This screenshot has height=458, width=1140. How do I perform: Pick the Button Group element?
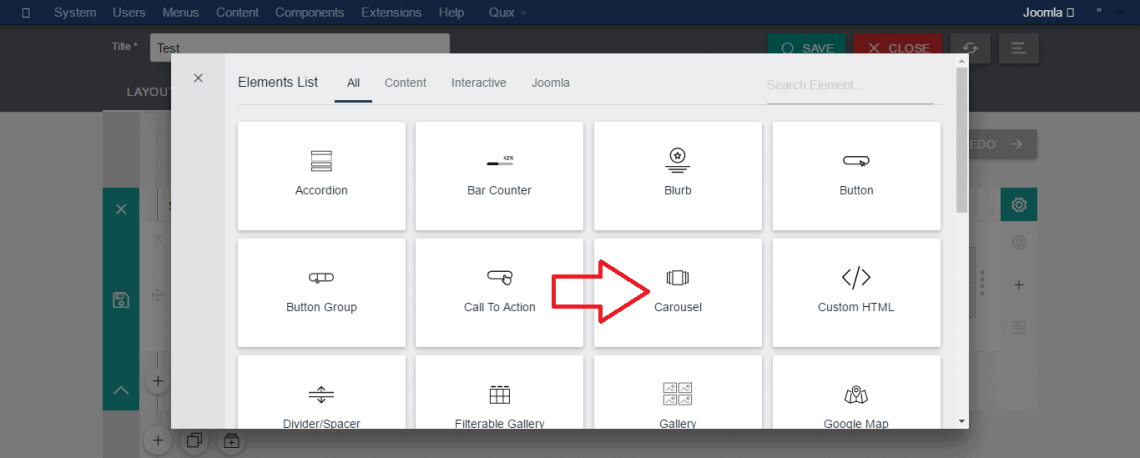pyautogui.click(x=321, y=292)
